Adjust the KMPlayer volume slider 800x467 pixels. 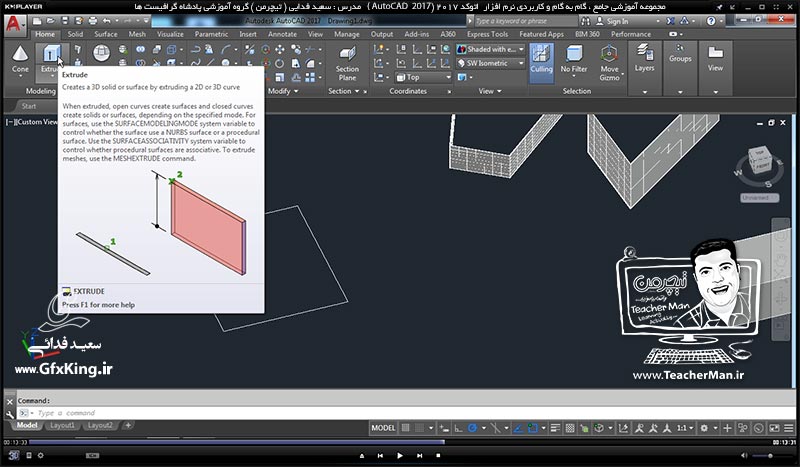click(x=770, y=456)
